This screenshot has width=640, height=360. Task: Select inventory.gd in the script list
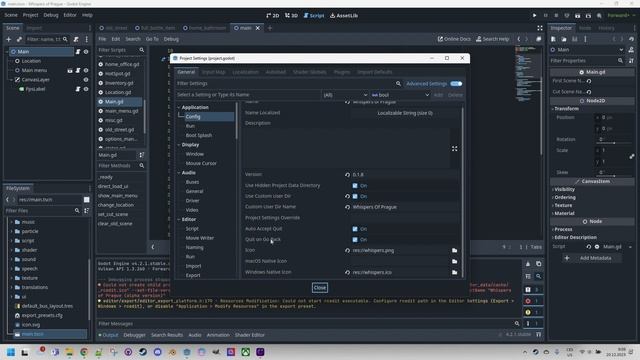120,83
